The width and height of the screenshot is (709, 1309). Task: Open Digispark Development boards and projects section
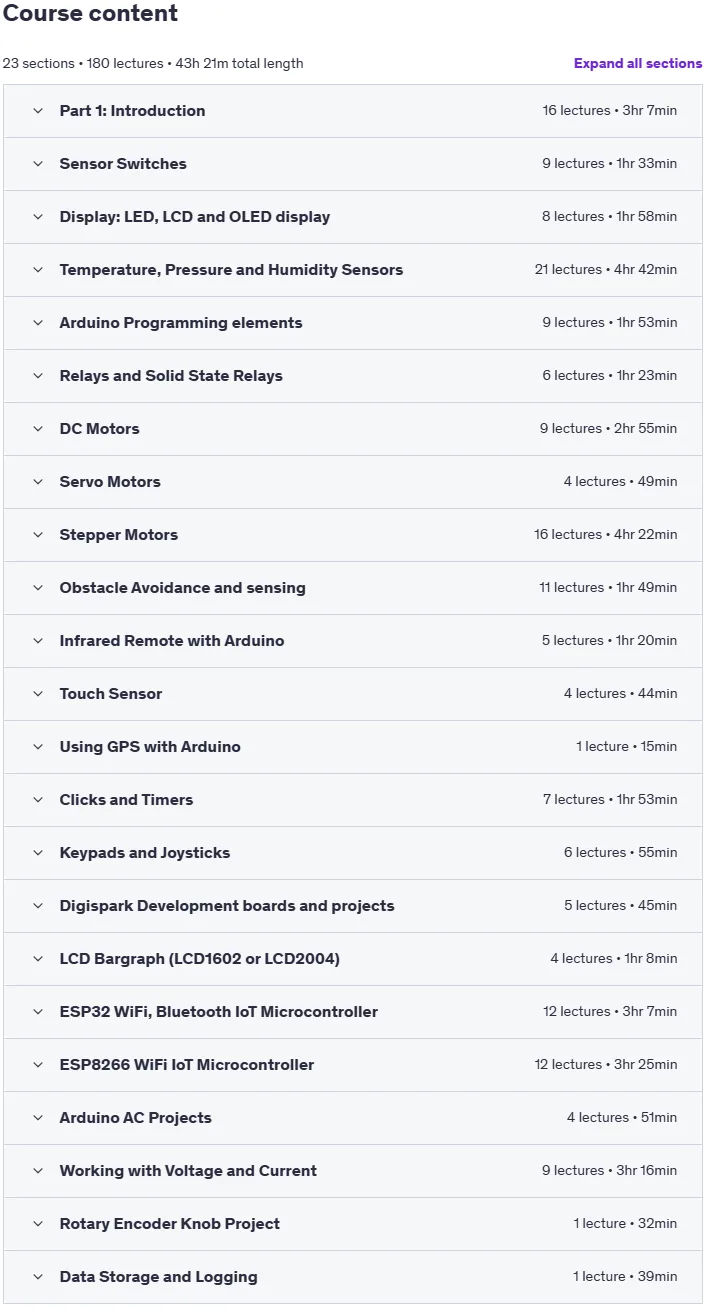pos(353,906)
